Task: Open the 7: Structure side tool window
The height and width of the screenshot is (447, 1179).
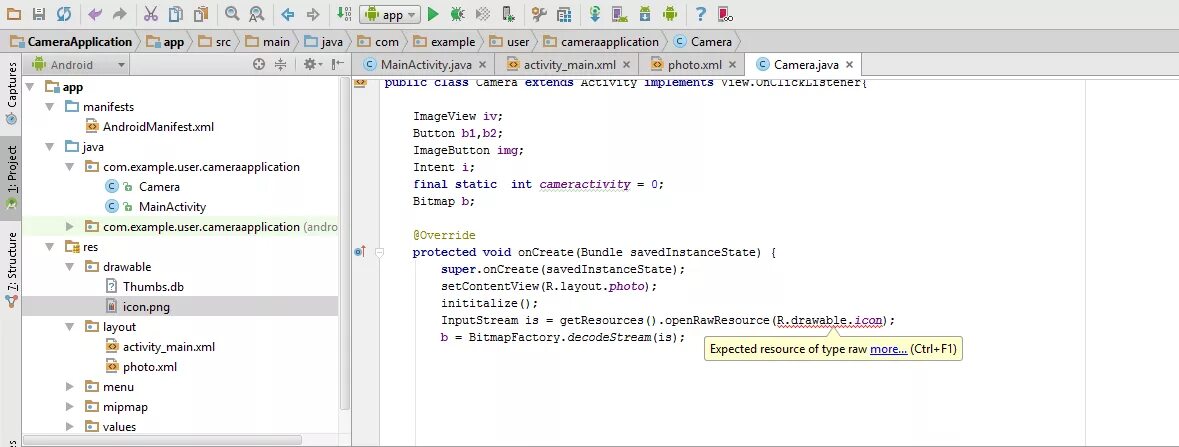Action: tap(11, 269)
